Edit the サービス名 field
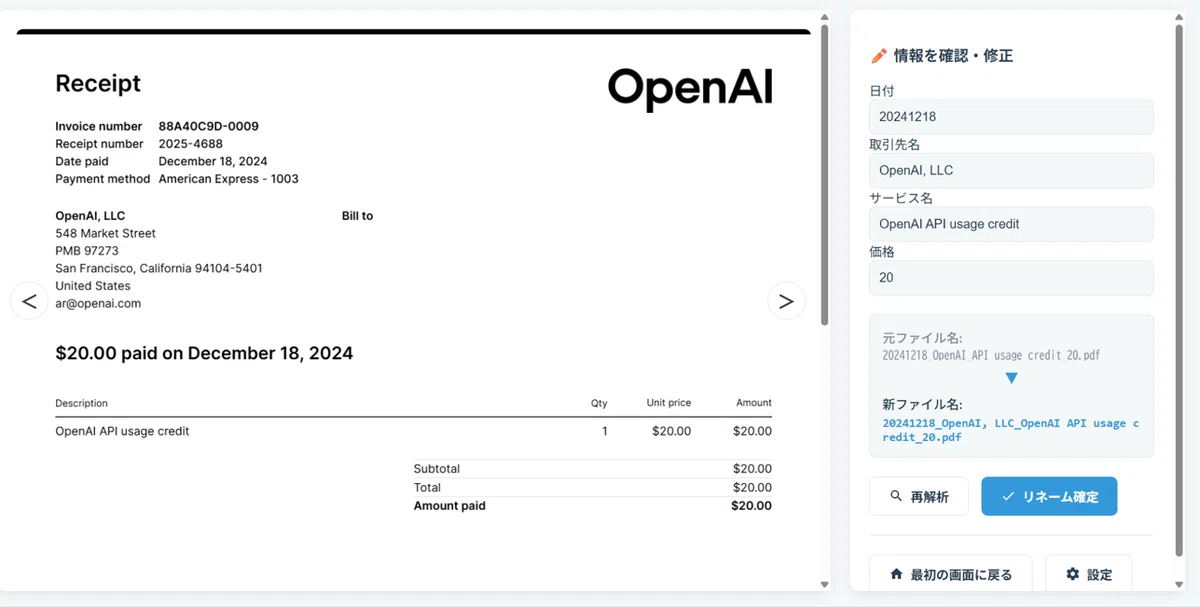 [1011, 224]
